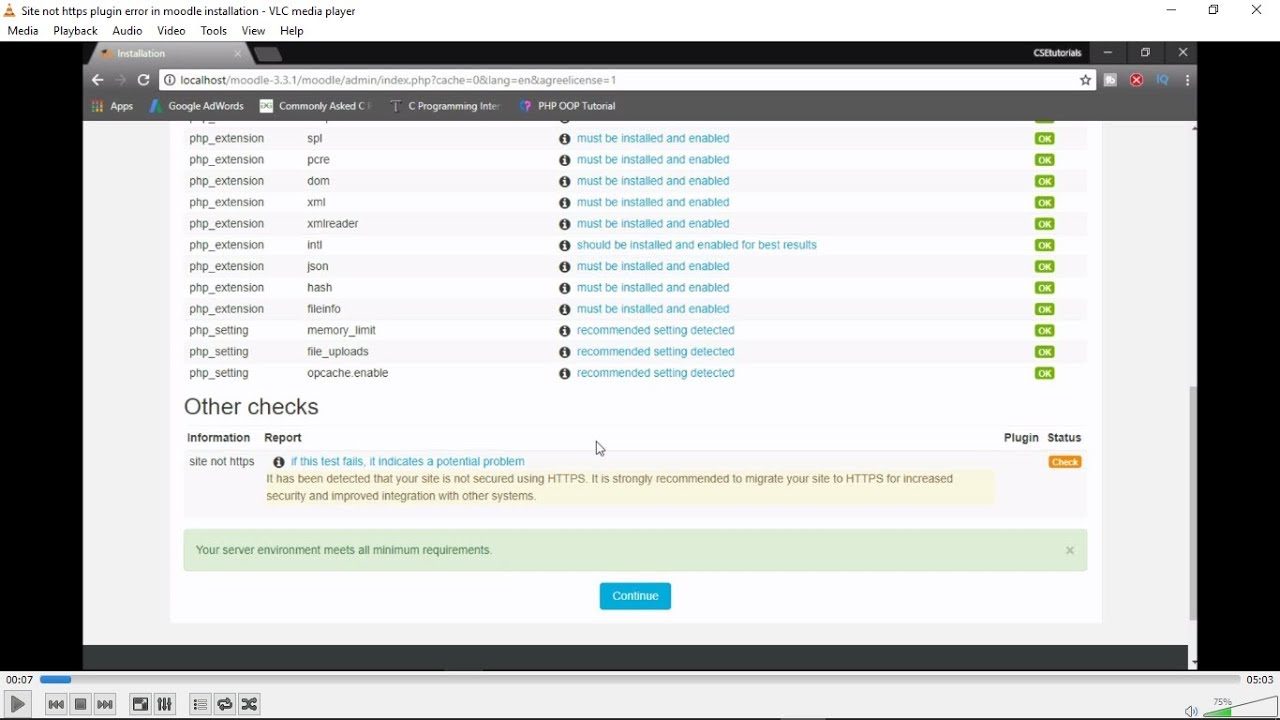Reload the Moodle installation page
Image resolution: width=1280 pixels, height=720 pixels.
[x=144, y=80]
